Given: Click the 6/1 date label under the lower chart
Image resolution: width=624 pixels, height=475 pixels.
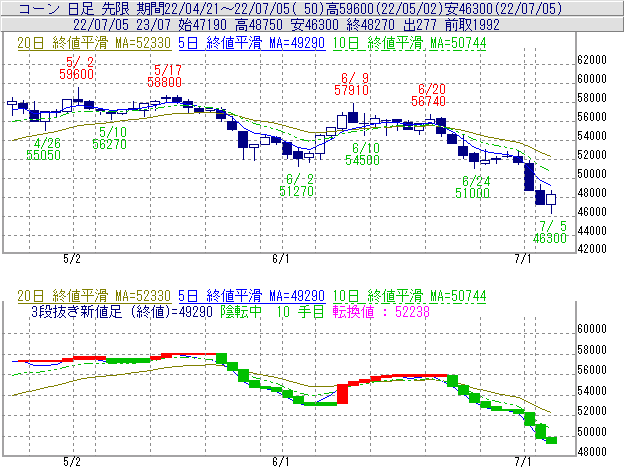Looking at the screenshot, I should (281, 462).
